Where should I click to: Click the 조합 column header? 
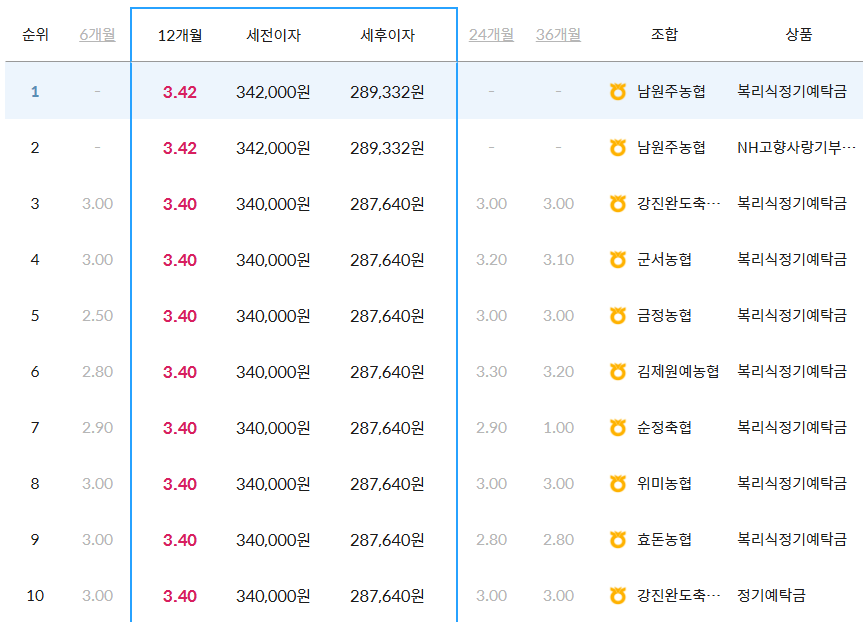(x=664, y=34)
